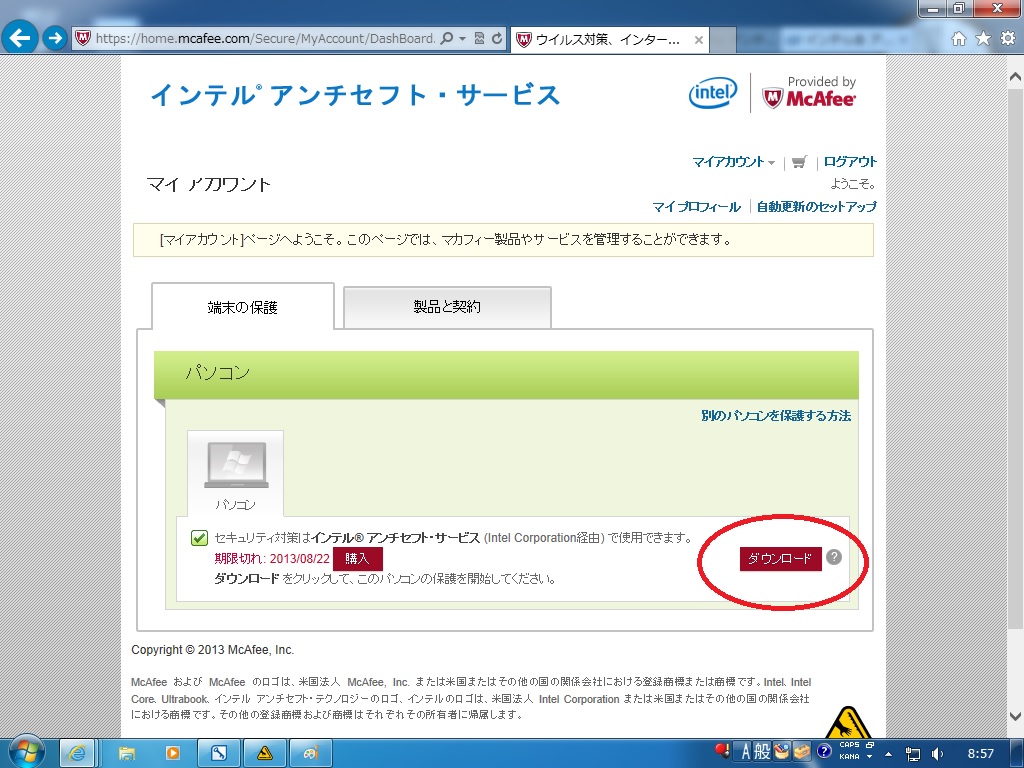Toggle the compatibility view icon
Viewport: 1024px width, 768px height.
tap(479, 39)
